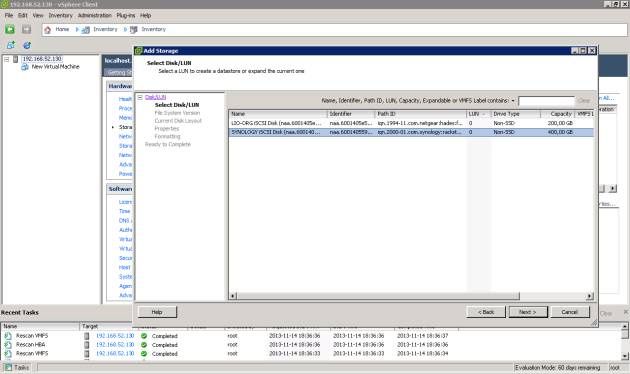This screenshot has width=630, height=374.
Task: Click the grey forward navigation arrow
Action: (x=26, y=29)
